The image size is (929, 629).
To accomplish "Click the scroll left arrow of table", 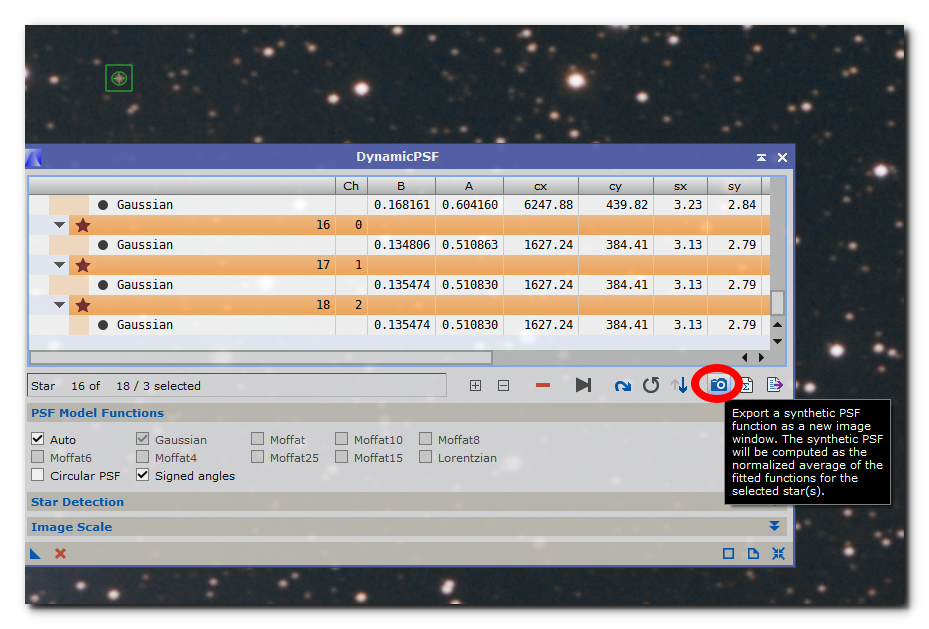I will pos(745,357).
